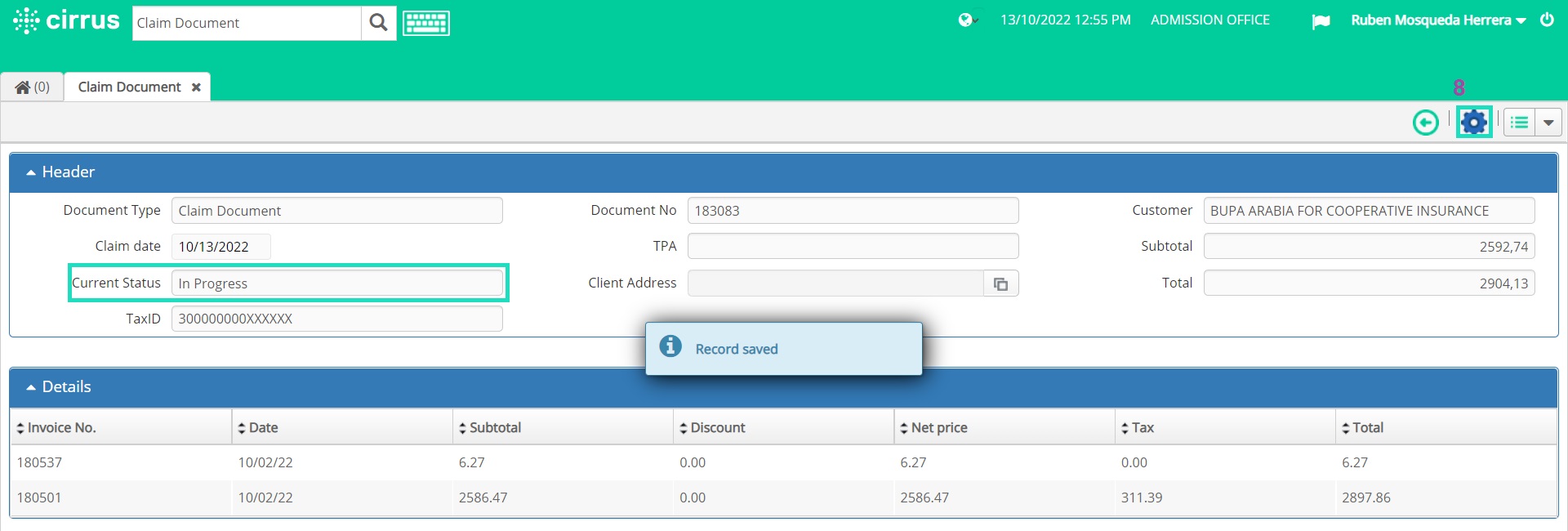The height and width of the screenshot is (531, 1568).
Task: Open the blue gear actions icon
Action: click(1474, 123)
